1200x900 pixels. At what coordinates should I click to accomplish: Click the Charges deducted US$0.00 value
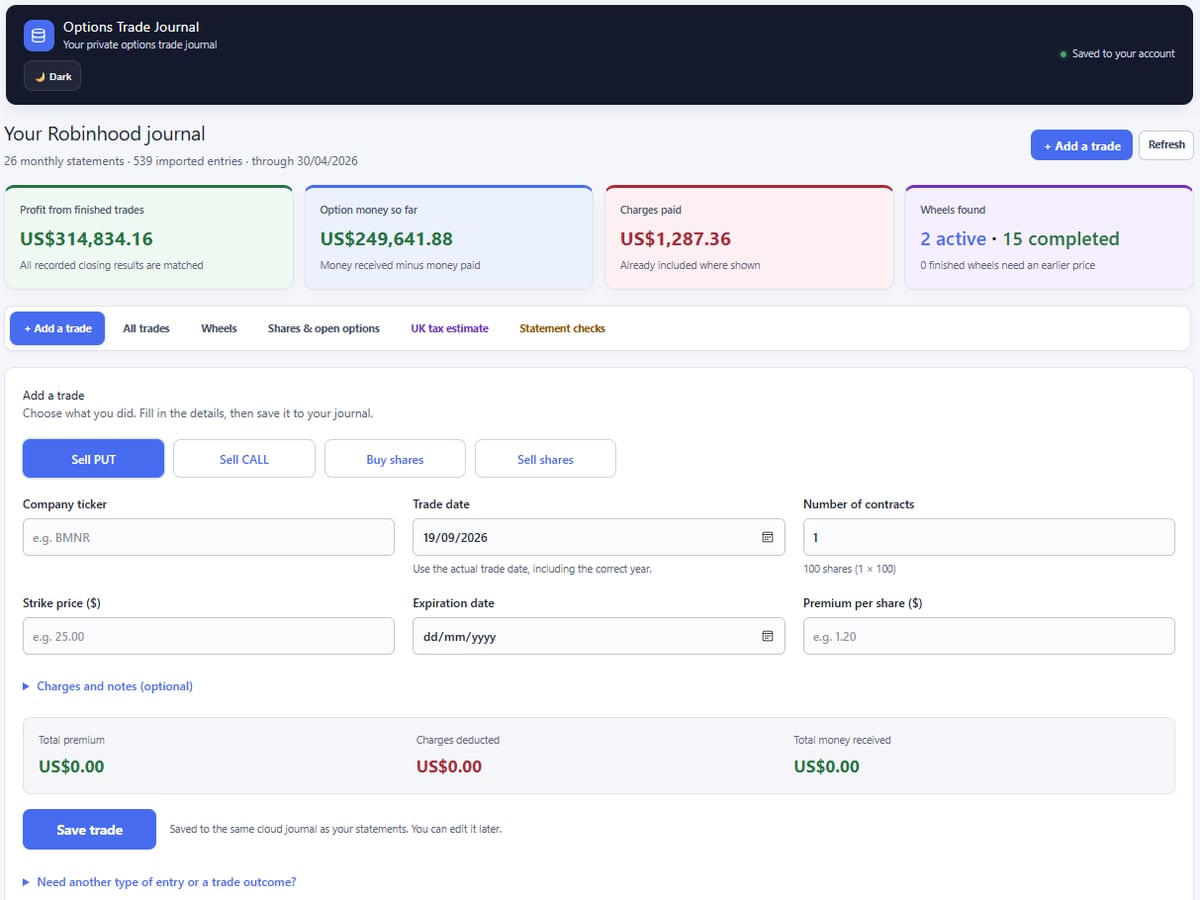pos(449,767)
